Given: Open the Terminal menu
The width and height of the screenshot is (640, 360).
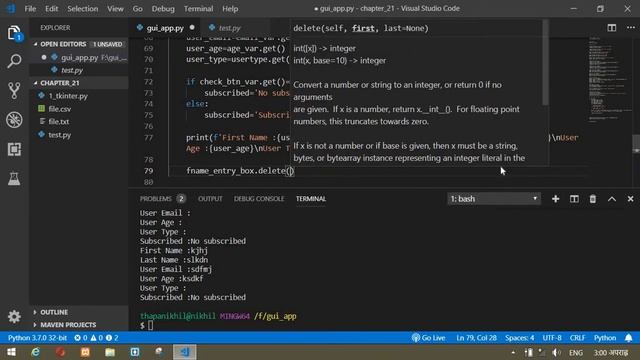Looking at the screenshot, I should pyautogui.click(x=198, y=9).
